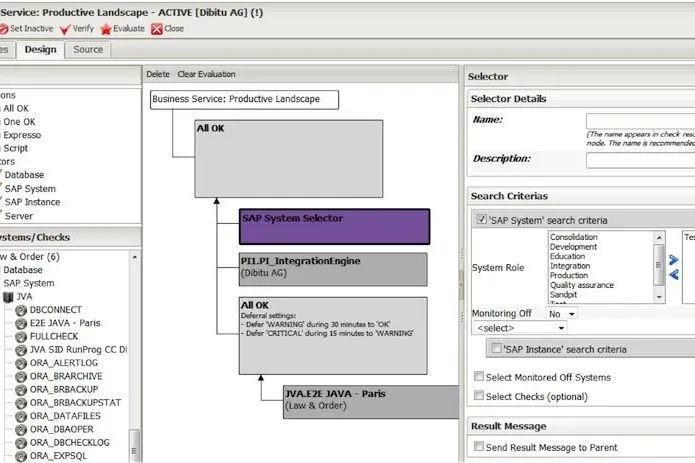The height and width of the screenshot is (463, 695).
Task: Click the ORA_DBCHECKLOG check icon
Action: (21, 443)
